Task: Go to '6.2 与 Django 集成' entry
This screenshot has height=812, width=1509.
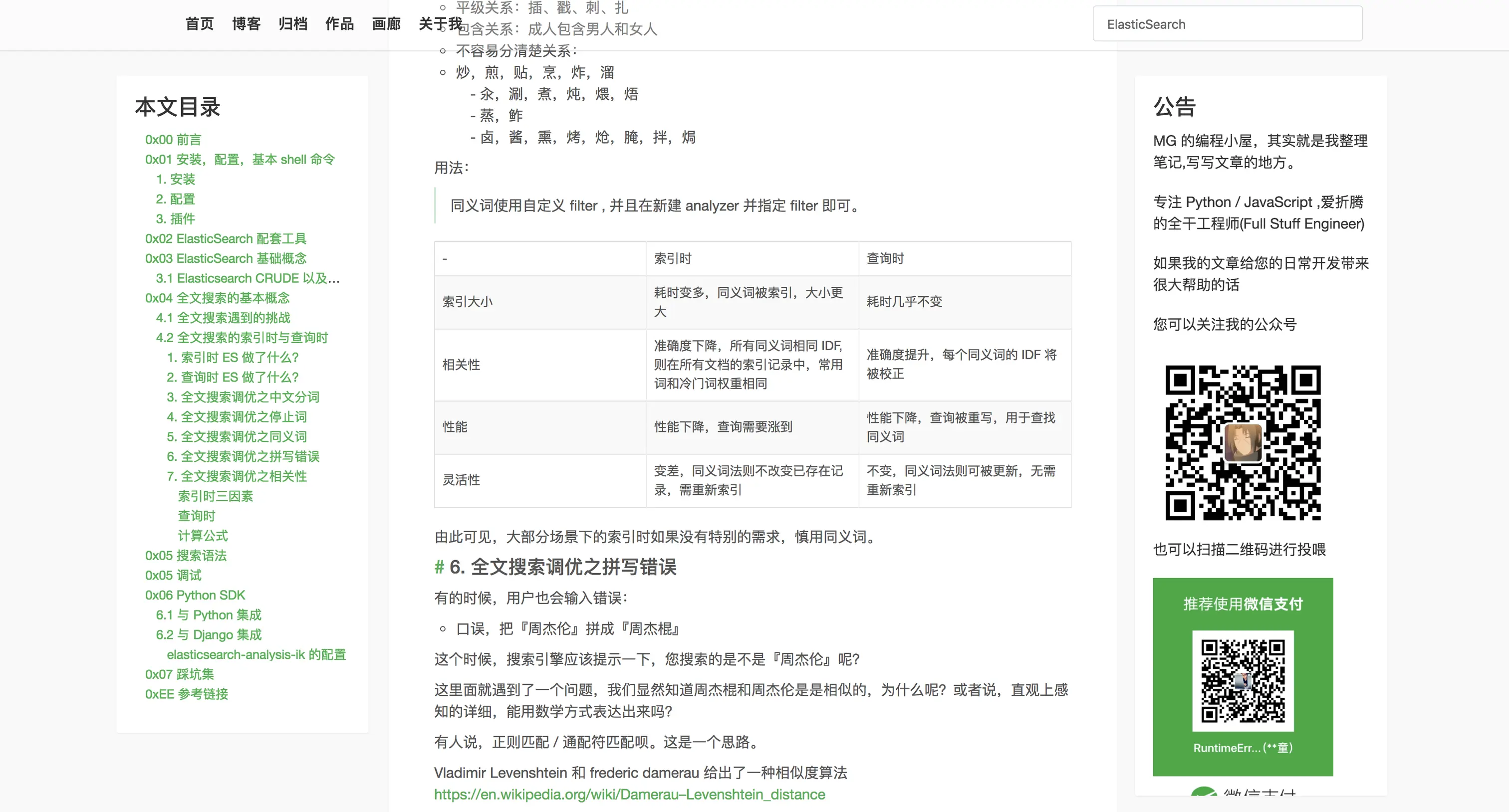Action: pyautogui.click(x=209, y=634)
